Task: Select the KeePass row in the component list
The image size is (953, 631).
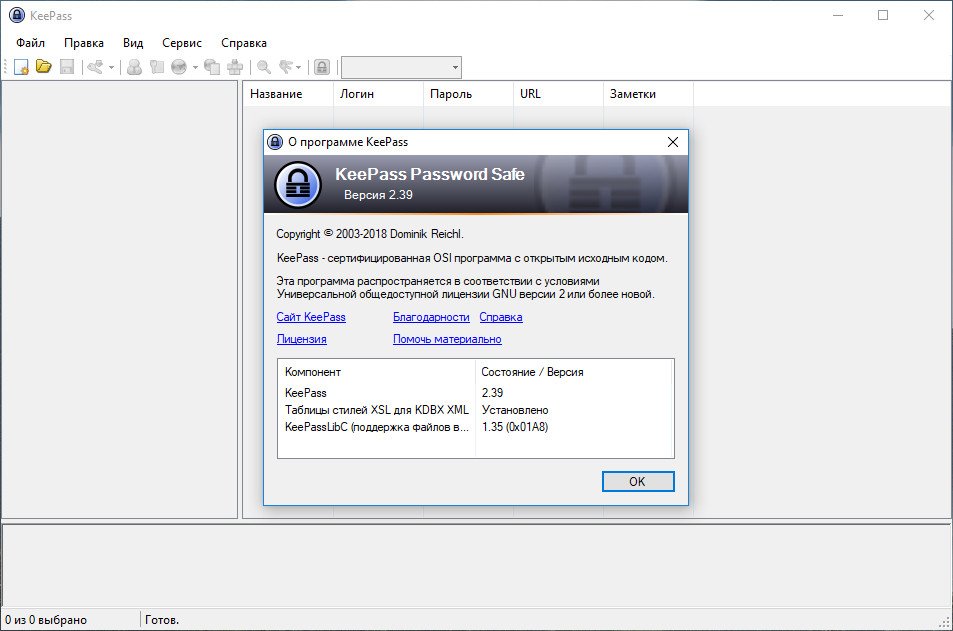Action: click(475, 393)
